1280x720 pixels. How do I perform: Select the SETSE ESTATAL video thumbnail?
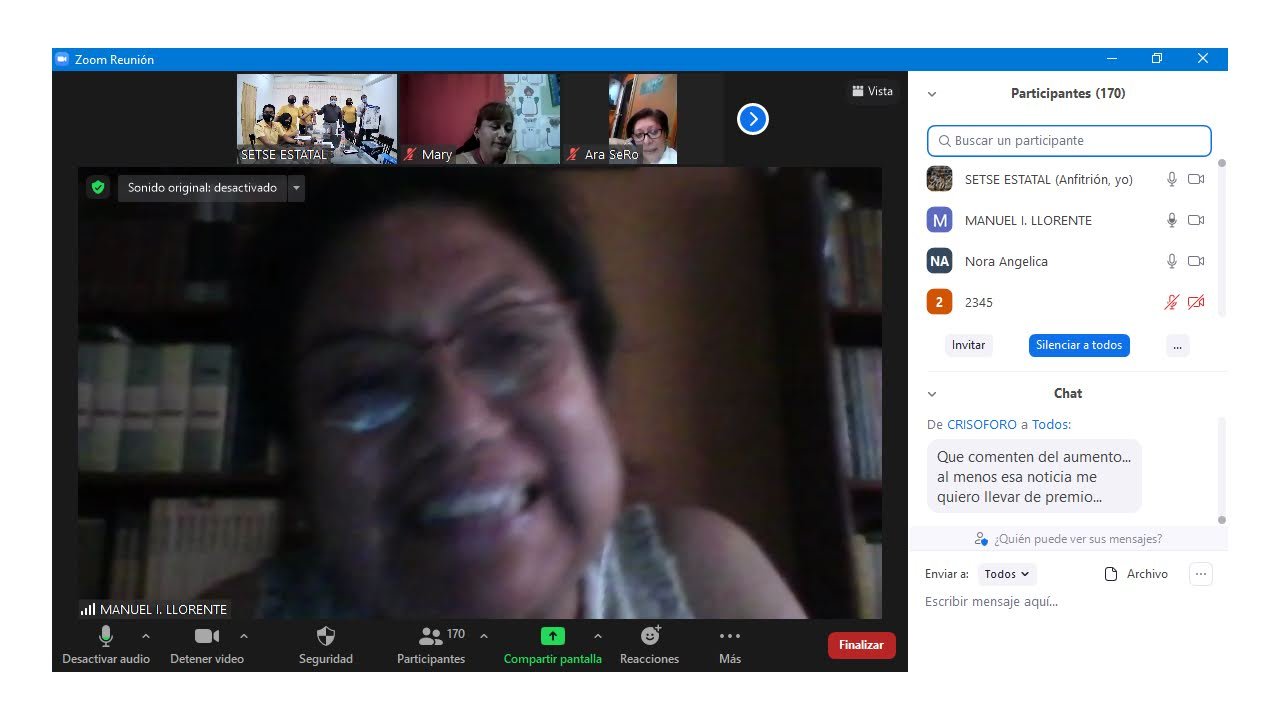[317, 119]
